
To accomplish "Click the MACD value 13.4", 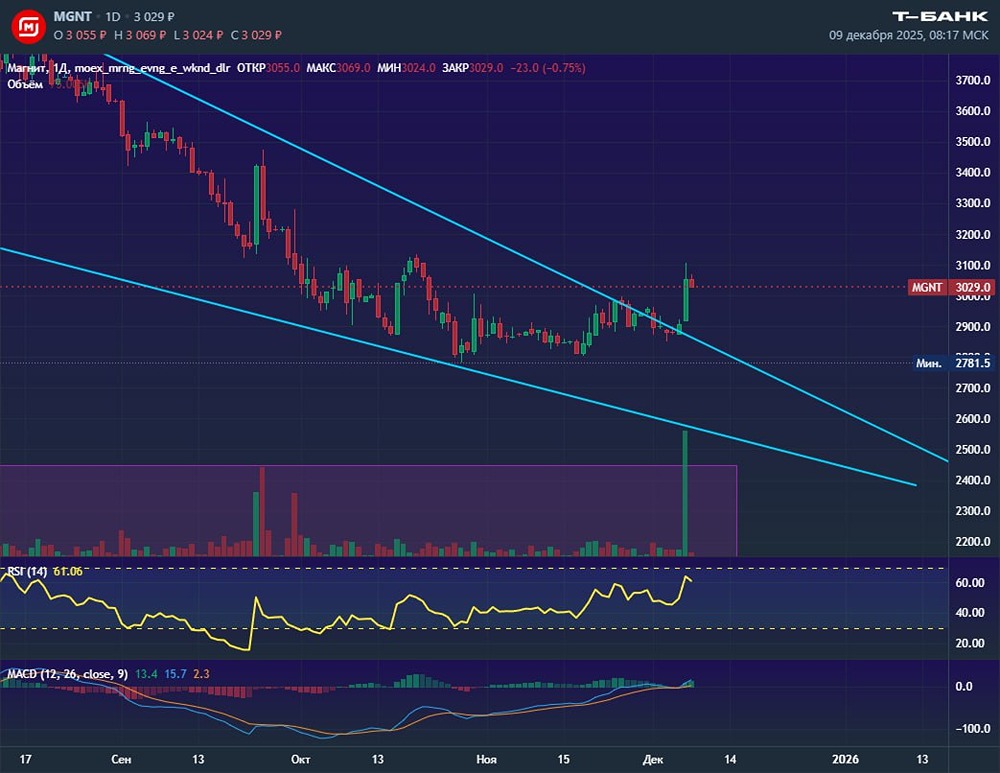I will coord(147,674).
